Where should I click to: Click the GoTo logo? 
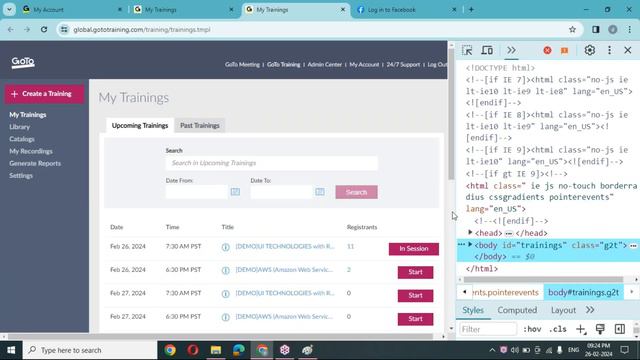pos(23,62)
